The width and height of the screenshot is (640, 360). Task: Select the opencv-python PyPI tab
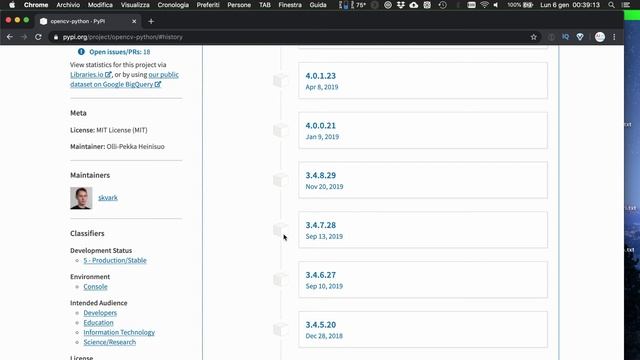click(88, 21)
